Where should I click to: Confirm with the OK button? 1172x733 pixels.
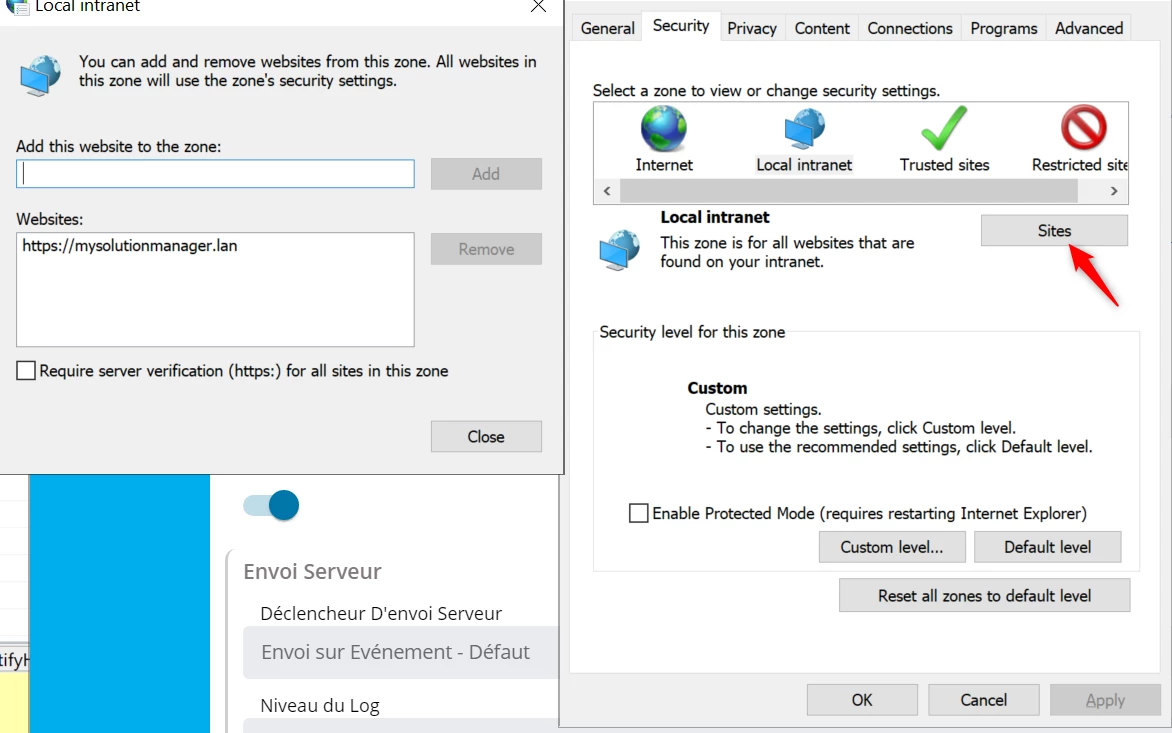click(x=862, y=700)
